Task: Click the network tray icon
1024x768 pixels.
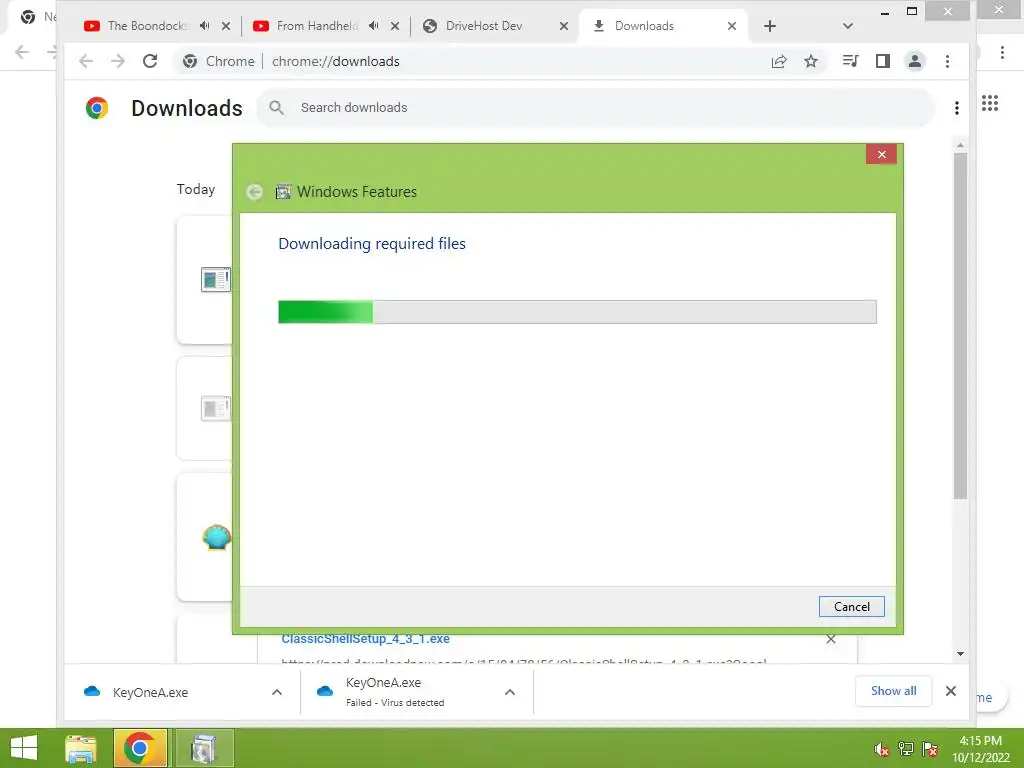Action: coord(906,749)
